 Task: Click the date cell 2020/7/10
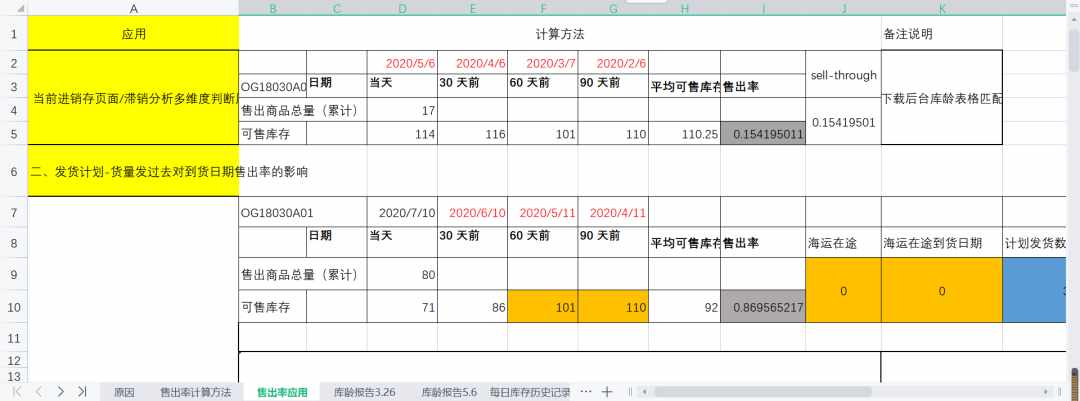tap(402, 212)
